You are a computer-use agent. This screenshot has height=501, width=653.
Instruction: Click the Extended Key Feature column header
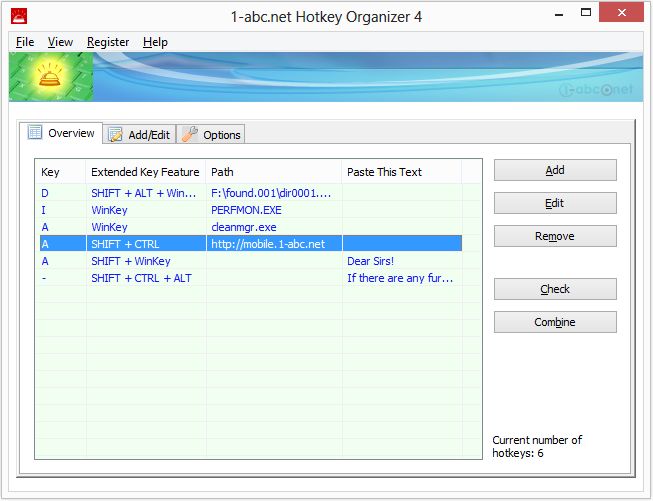[145, 172]
